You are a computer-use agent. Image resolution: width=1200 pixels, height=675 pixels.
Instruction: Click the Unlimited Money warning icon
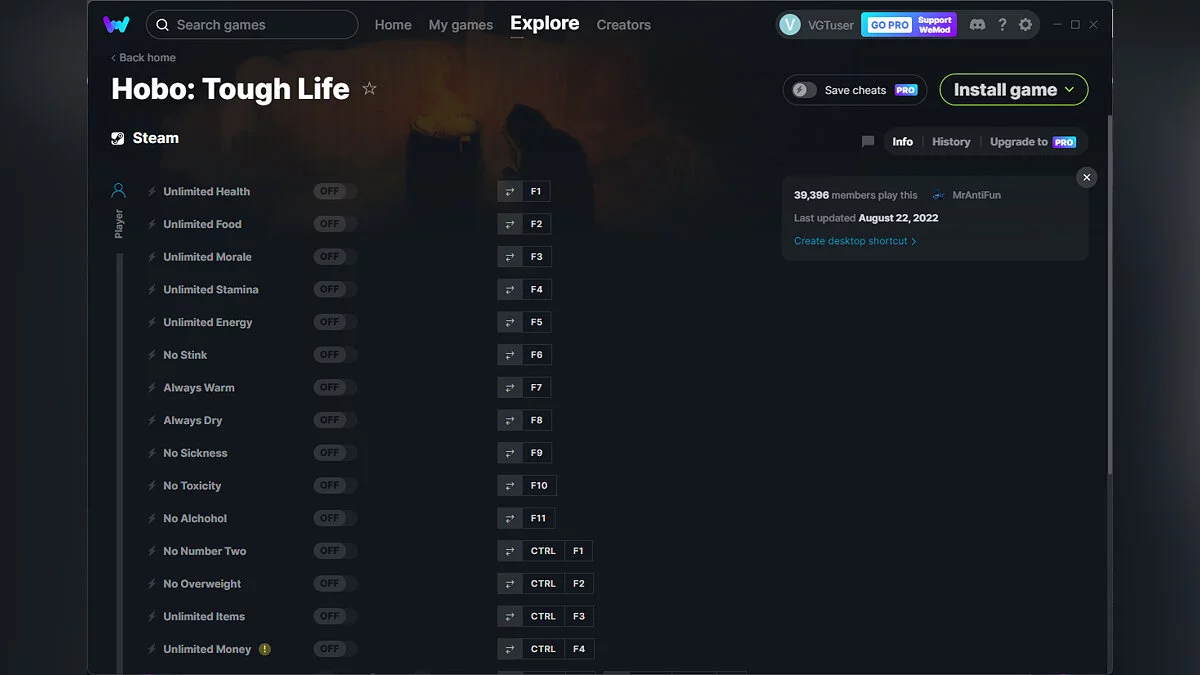tap(264, 649)
